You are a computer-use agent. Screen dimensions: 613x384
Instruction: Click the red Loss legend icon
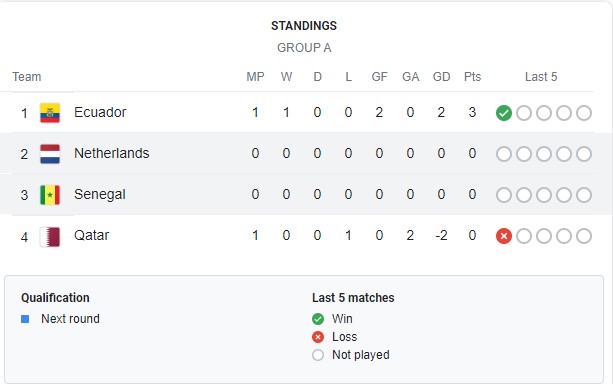[318, 337]
